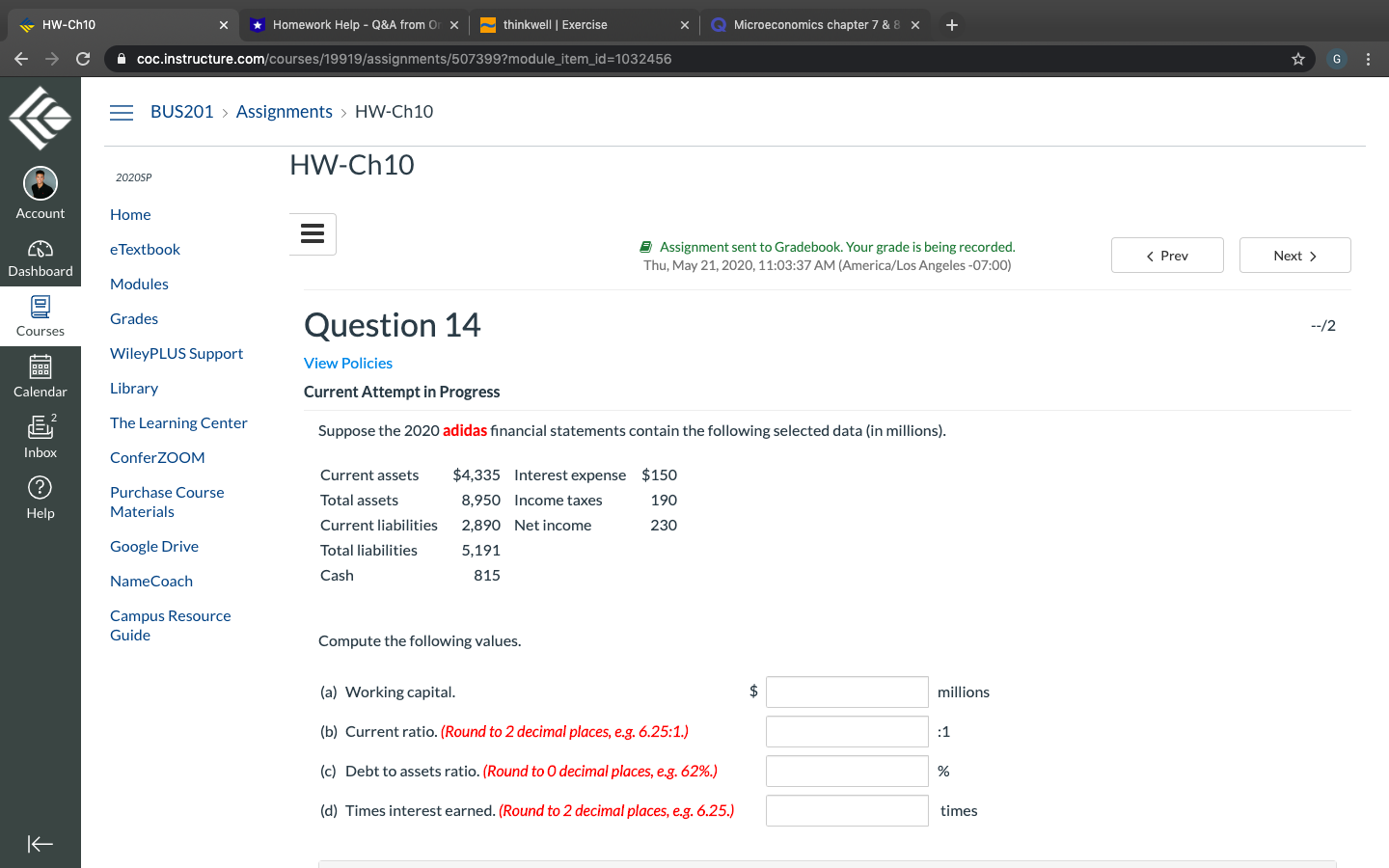The height and width of the screenshot is (868, 1389).
Task: Go to the Grades page
Action: [x=133, y=318]
